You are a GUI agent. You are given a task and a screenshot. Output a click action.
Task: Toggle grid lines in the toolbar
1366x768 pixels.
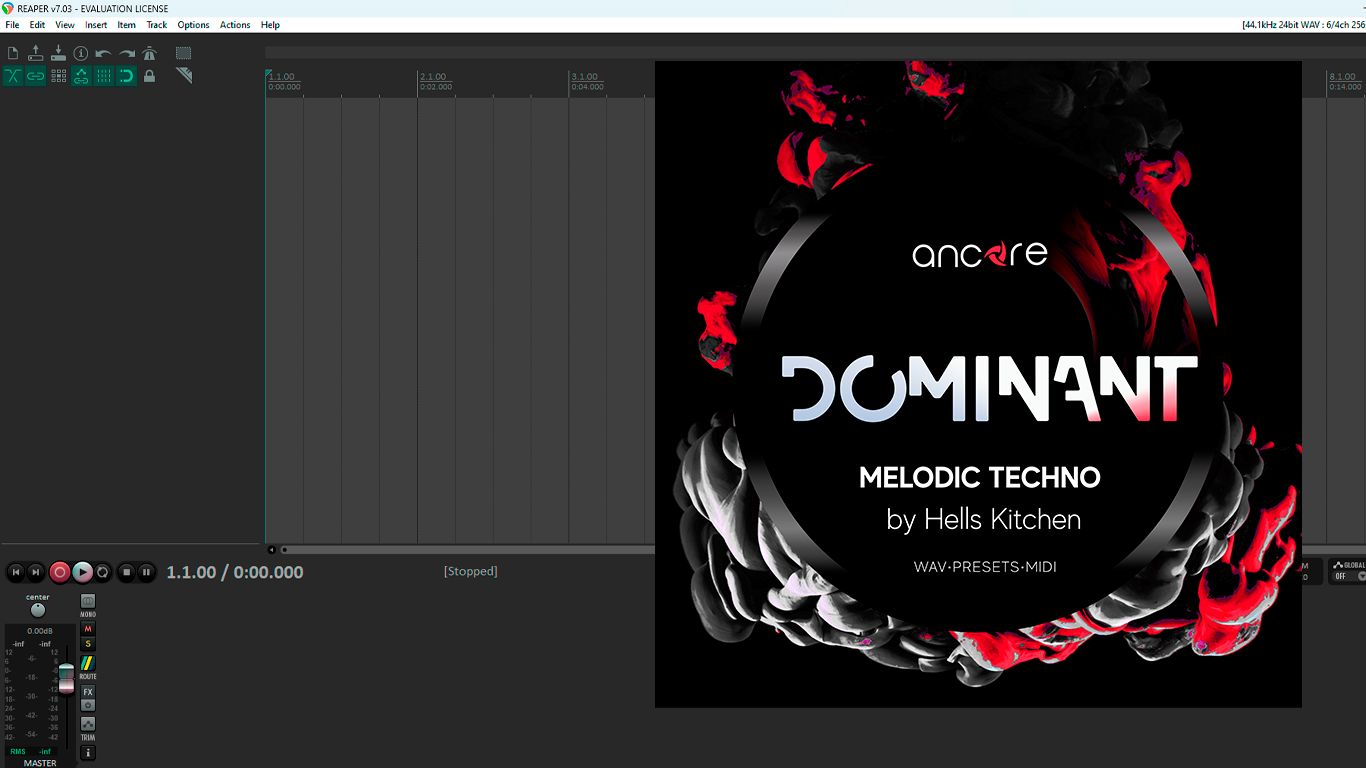(104, 76)
